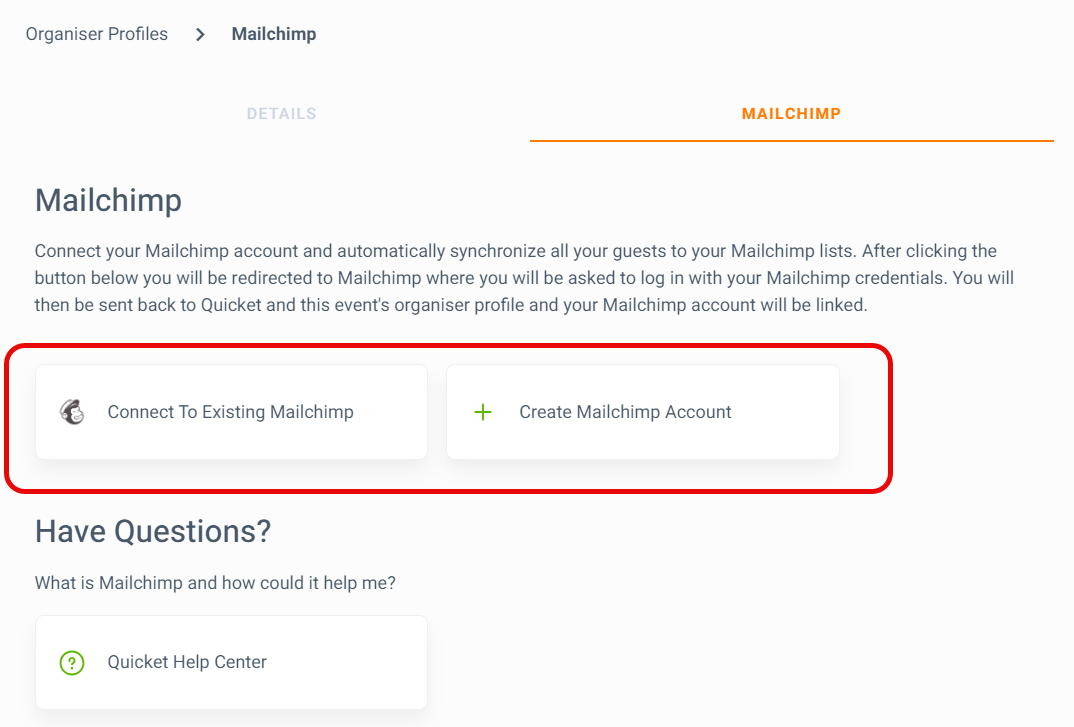Click the breadcrumb chevron arrow
The width and height of the screenshot is (1074, 727).
(x=200, y=34)
